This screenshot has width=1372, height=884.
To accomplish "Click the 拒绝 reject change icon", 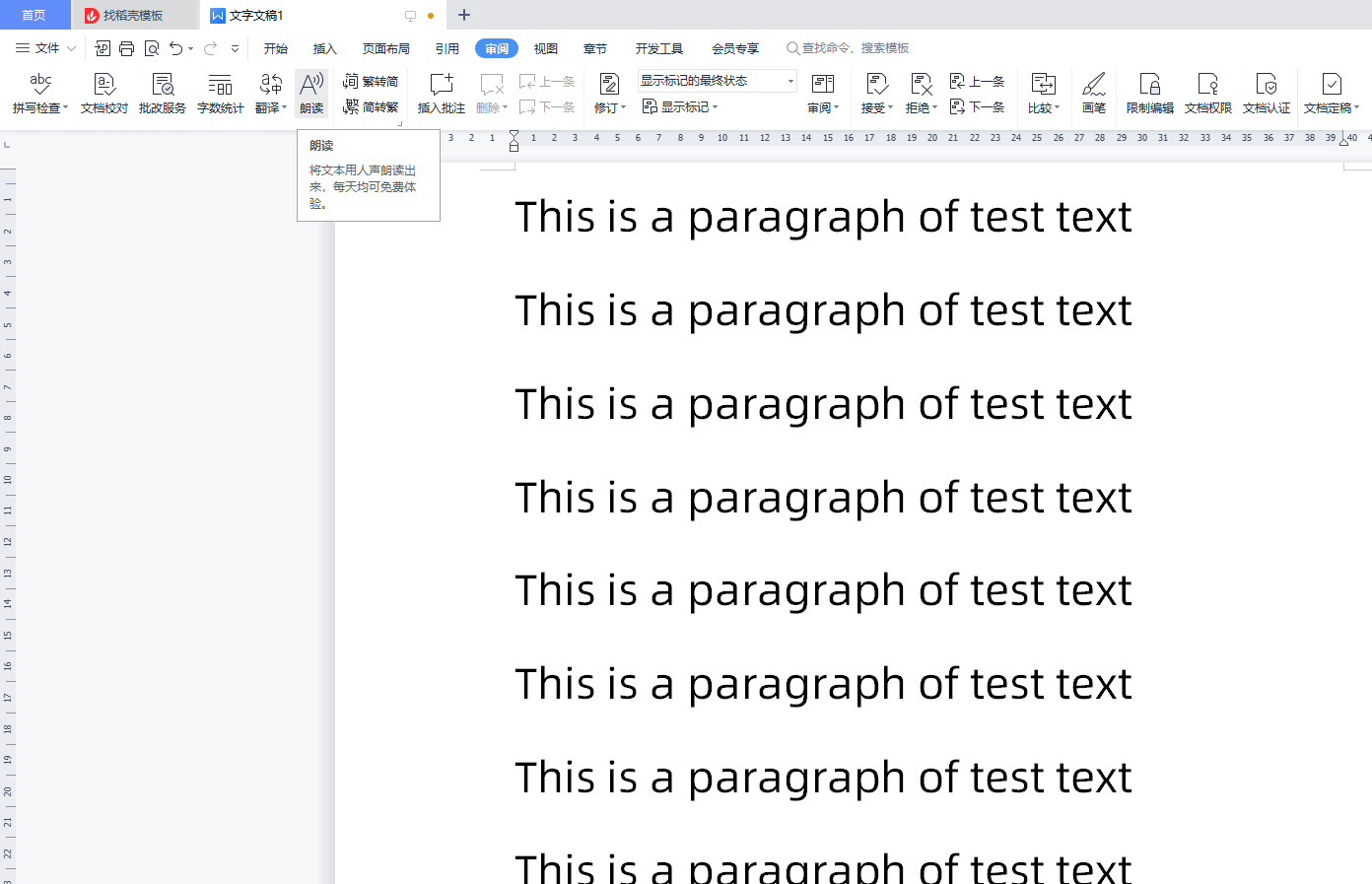I will coord(922,85).
